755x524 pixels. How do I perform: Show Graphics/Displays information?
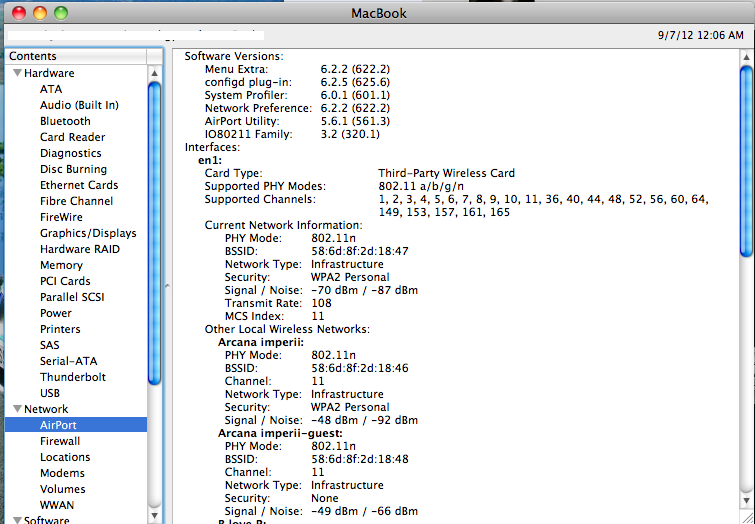tap(88, 233)
